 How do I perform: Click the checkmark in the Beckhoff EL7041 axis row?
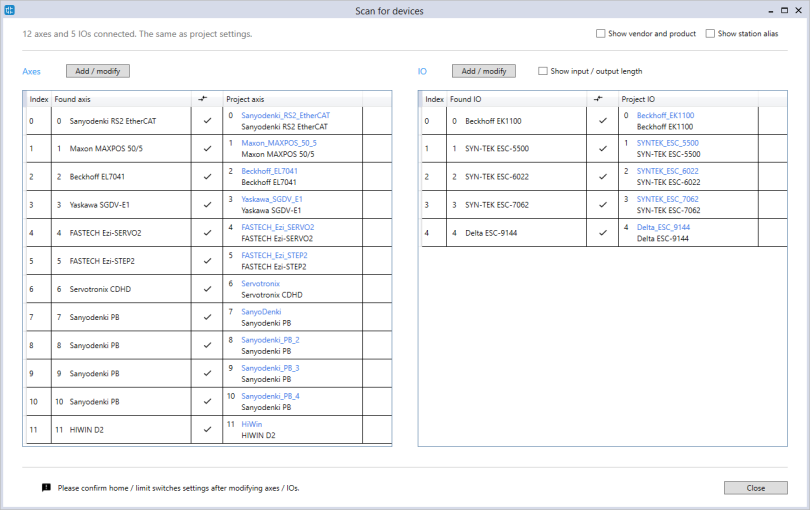(x=207, y=177)
